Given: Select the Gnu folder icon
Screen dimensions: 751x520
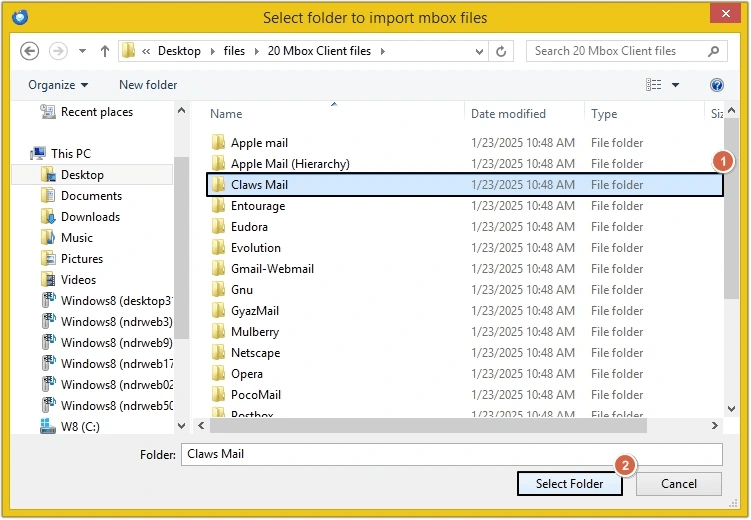Looking at the screenshot, I should click(x=218, y=290).
